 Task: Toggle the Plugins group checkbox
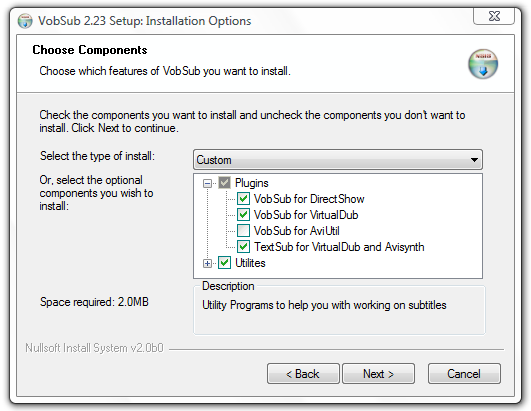[224, 183]
